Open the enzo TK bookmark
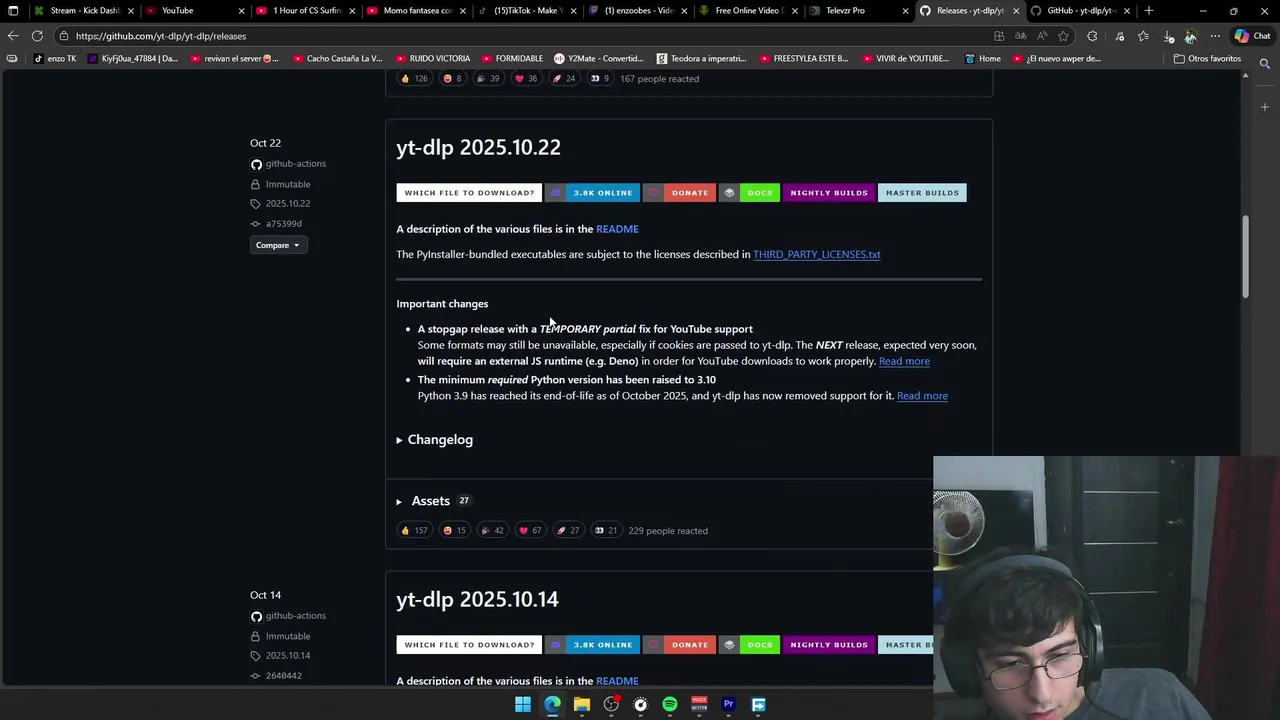1280x720 pixels. tap(55, 59)
